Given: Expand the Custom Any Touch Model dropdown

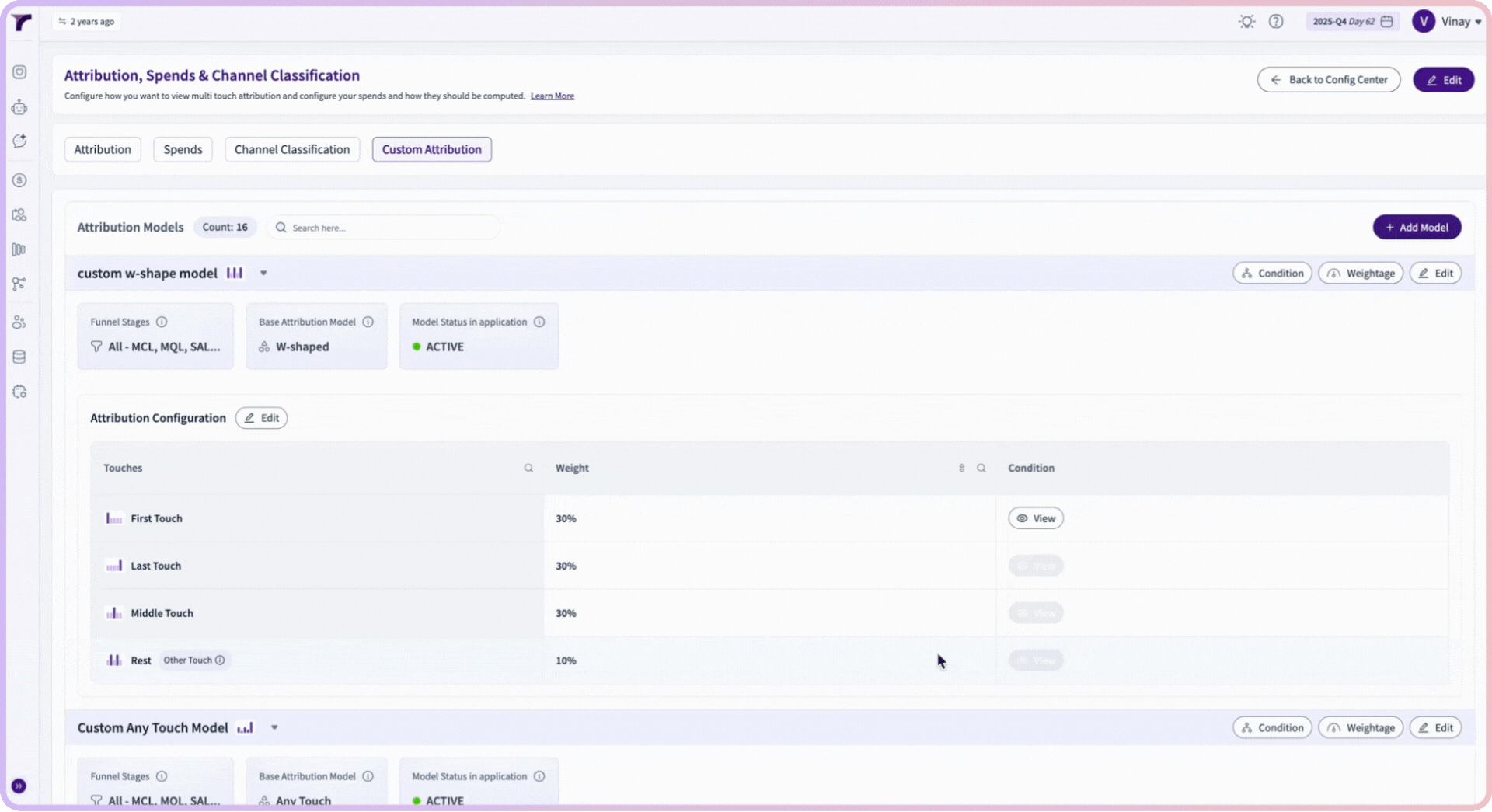Looking at the screenshot, I should point(274,728).
